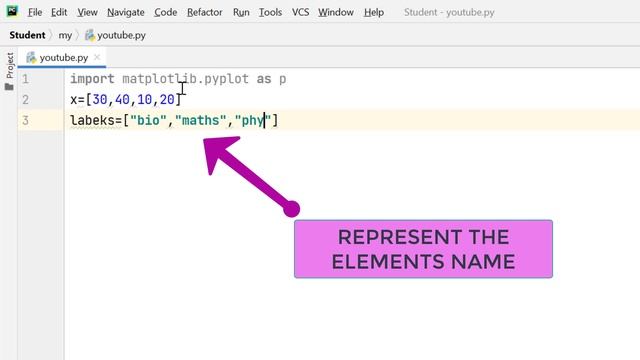Screen dimensions: 640x360
Task: Click the keyword as on line 1
Action: point(264,79)
